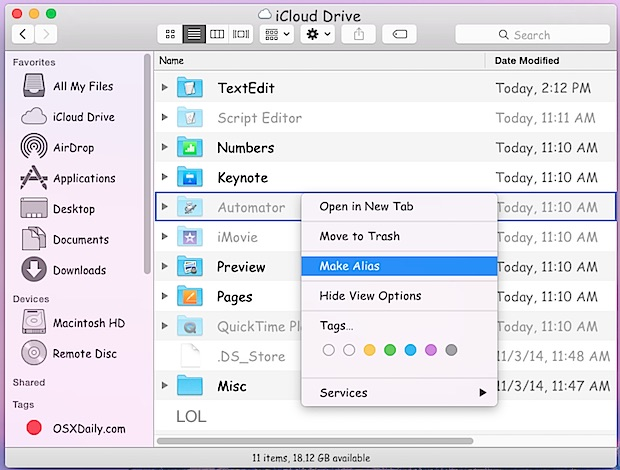The height and width of the screenshot is (470, 620).
Task: Select the Downloads sidebar icon
Action: point(34,269)
